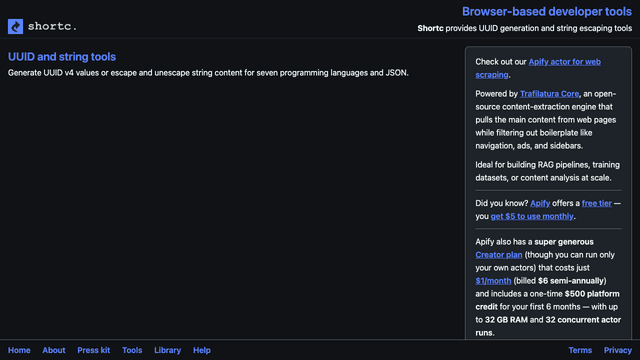The height and width of the screenshot is (360, 640).
Task: Click the shortc. wordmark text
Action: (52, 26)
